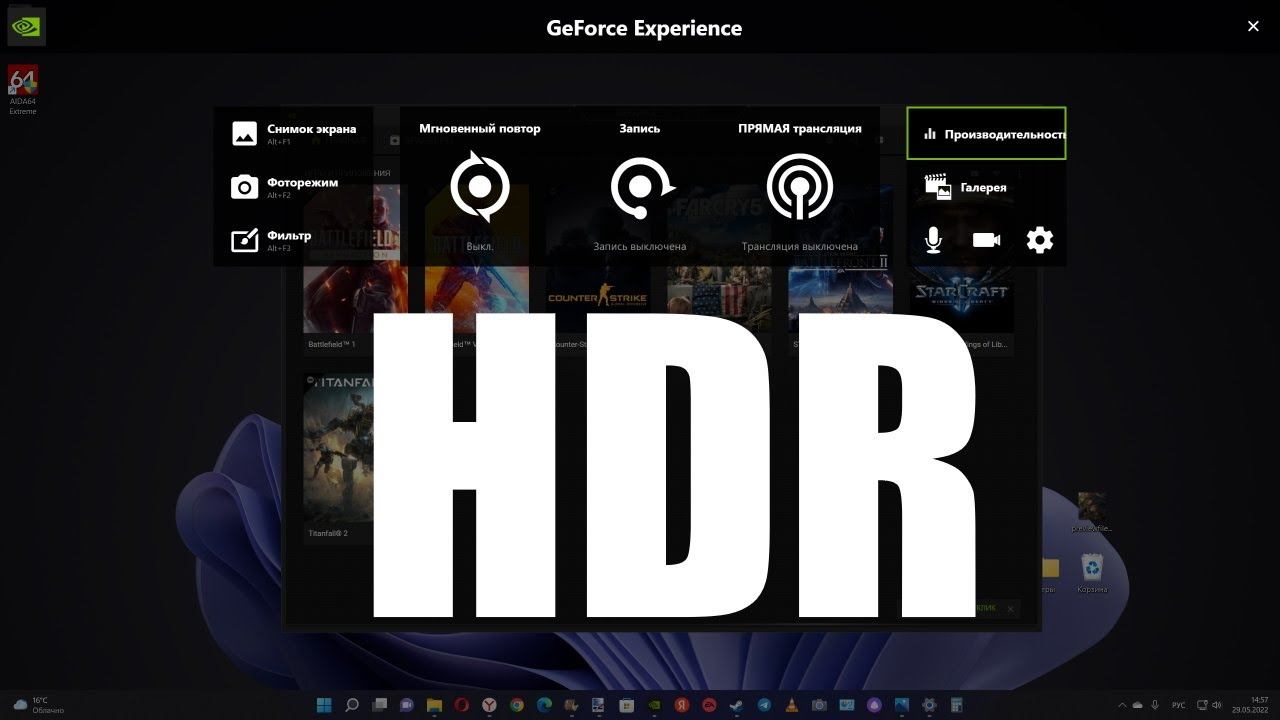The height and width of the screenshot is (720, 1280).
Task: Open Steam from the taskbar
Action: pyautogui.click(x=736, y=705)
